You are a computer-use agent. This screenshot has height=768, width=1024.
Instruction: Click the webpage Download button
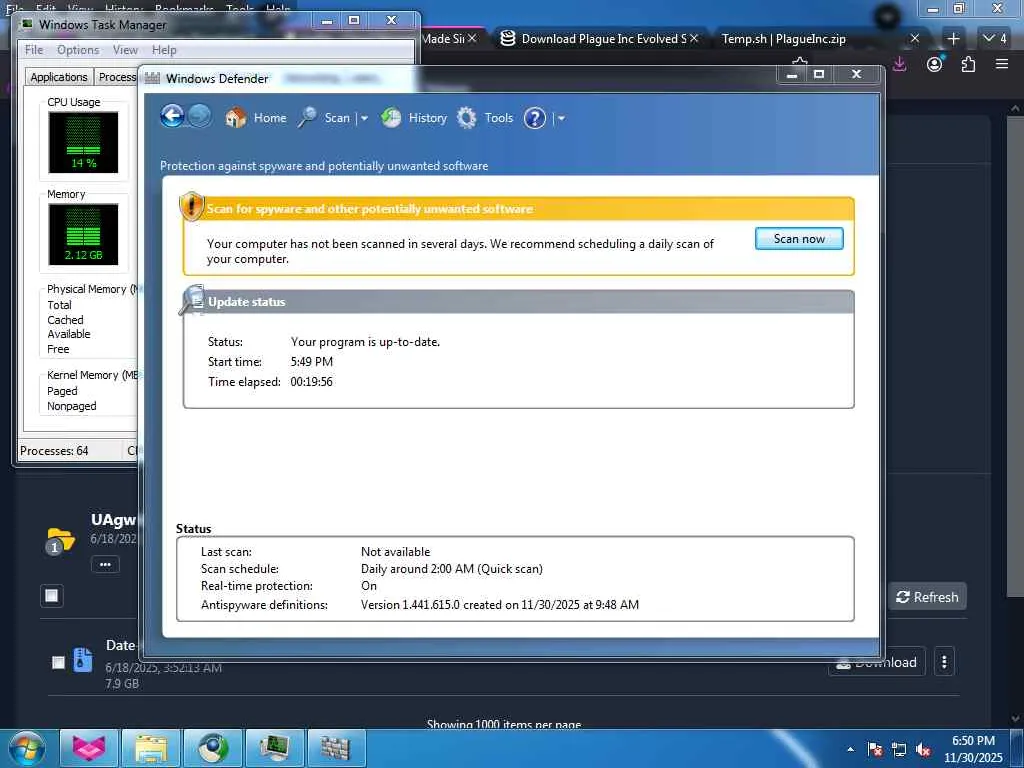click(x=877, y=662)
